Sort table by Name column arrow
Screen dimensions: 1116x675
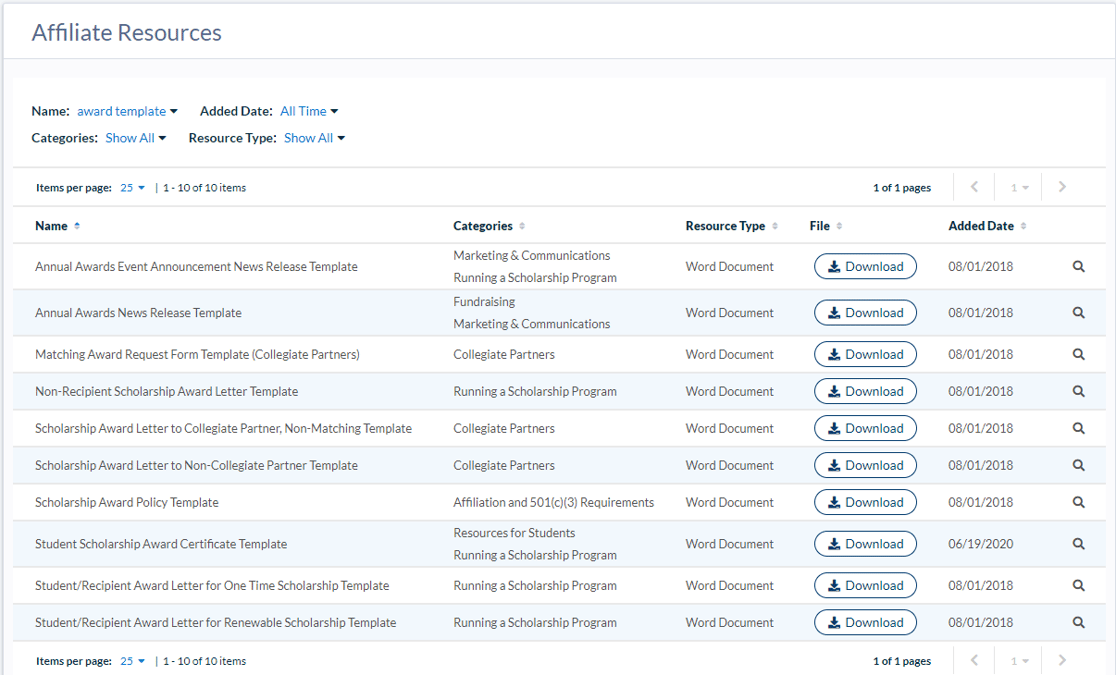click(77, 226)
